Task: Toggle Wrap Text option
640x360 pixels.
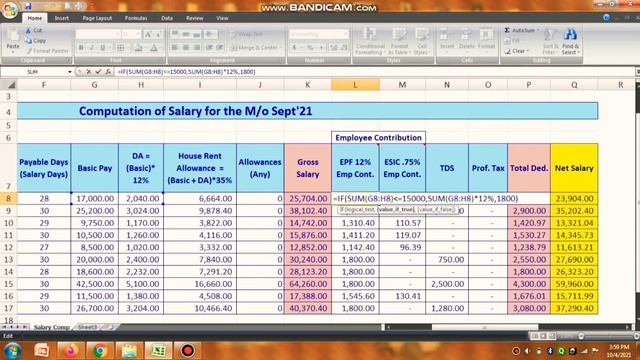Action: [x=247, y=34]
